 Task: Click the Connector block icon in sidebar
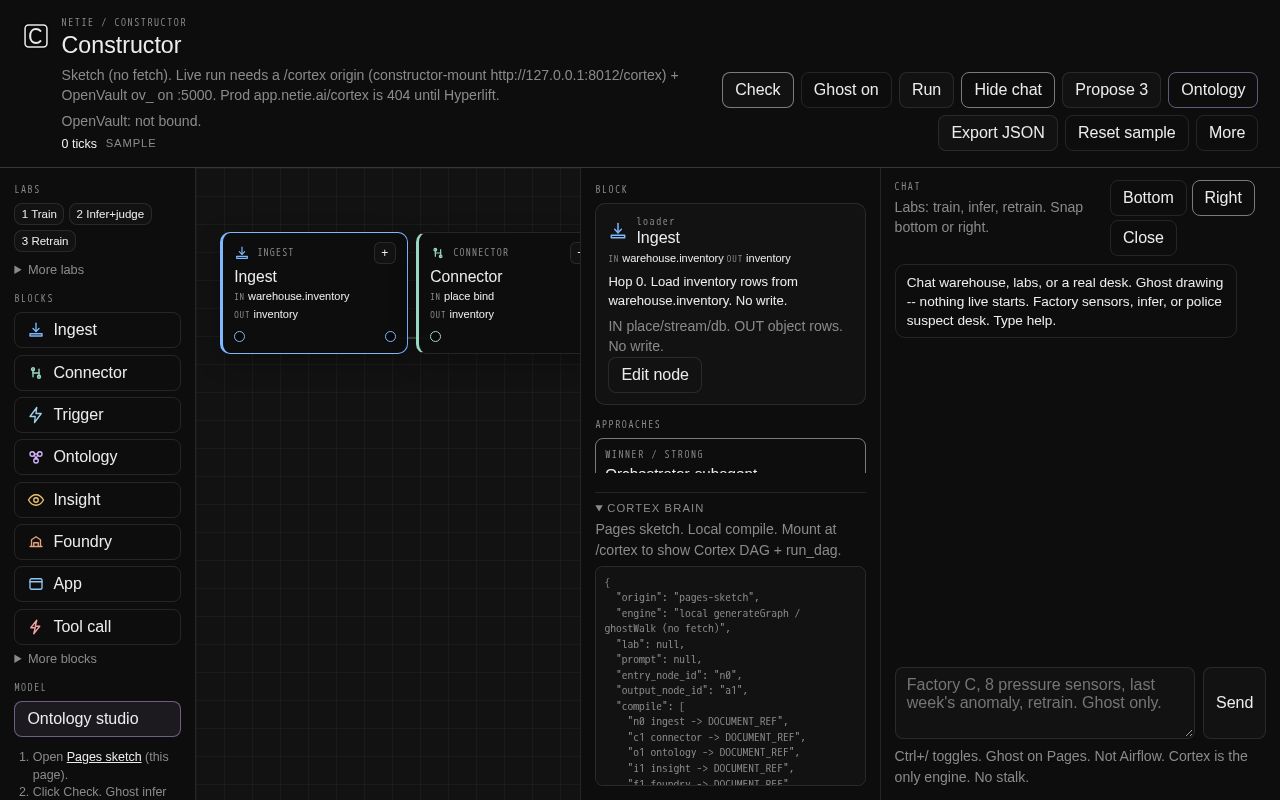point(36,373)
